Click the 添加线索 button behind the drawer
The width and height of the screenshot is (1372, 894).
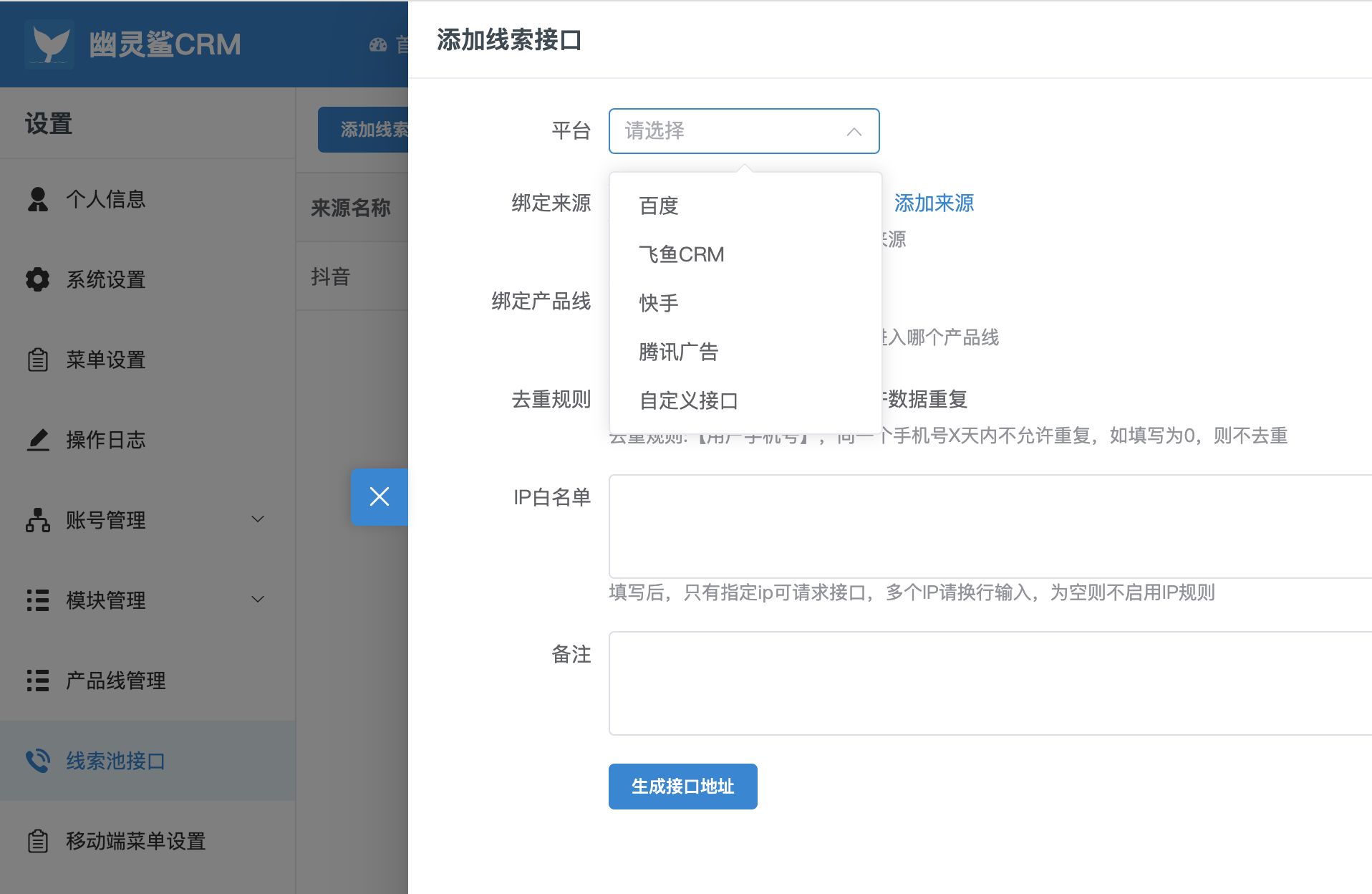coord(363,130)
